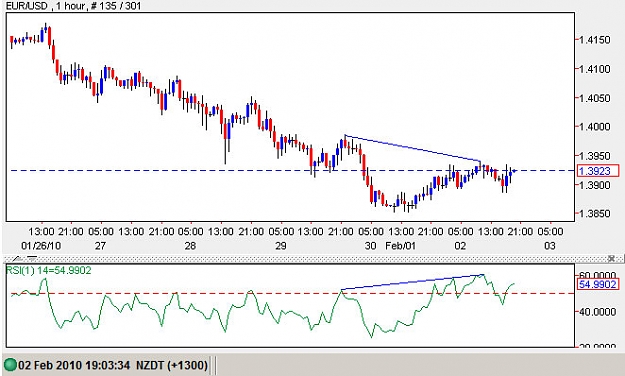Click the 01/26/10 date label
This screenshot has width=625, height=376.
(x=41, y=246)
